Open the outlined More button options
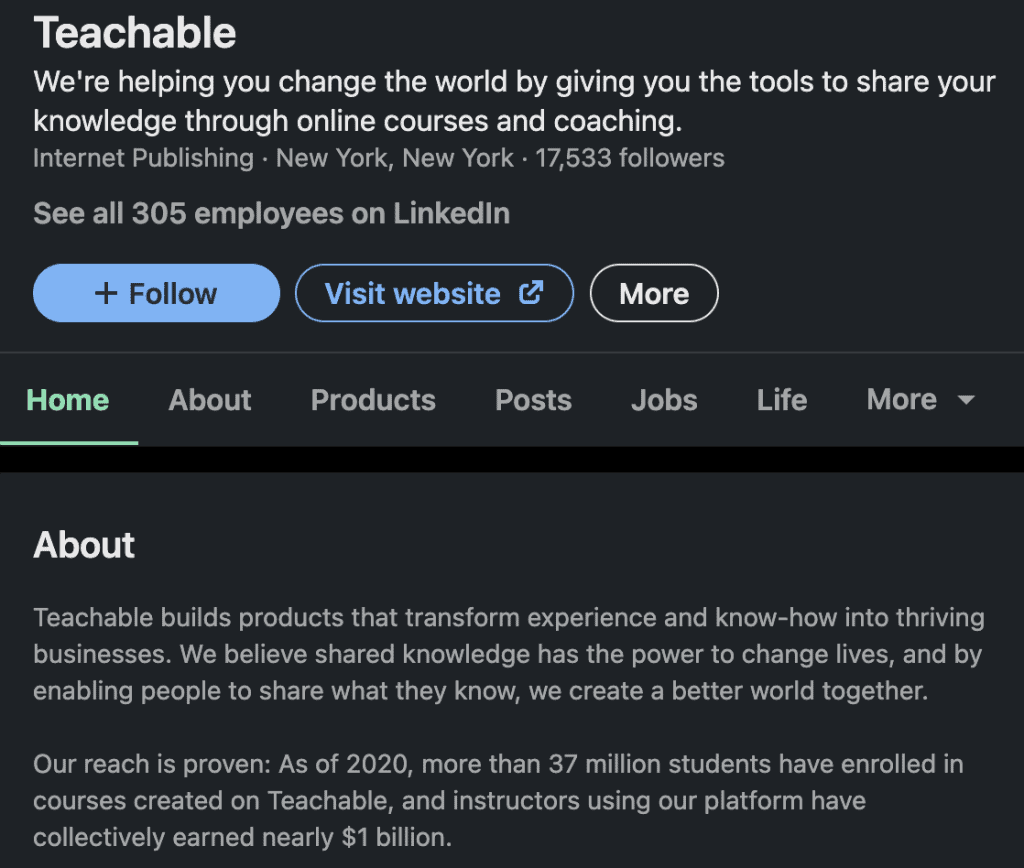 654,294
